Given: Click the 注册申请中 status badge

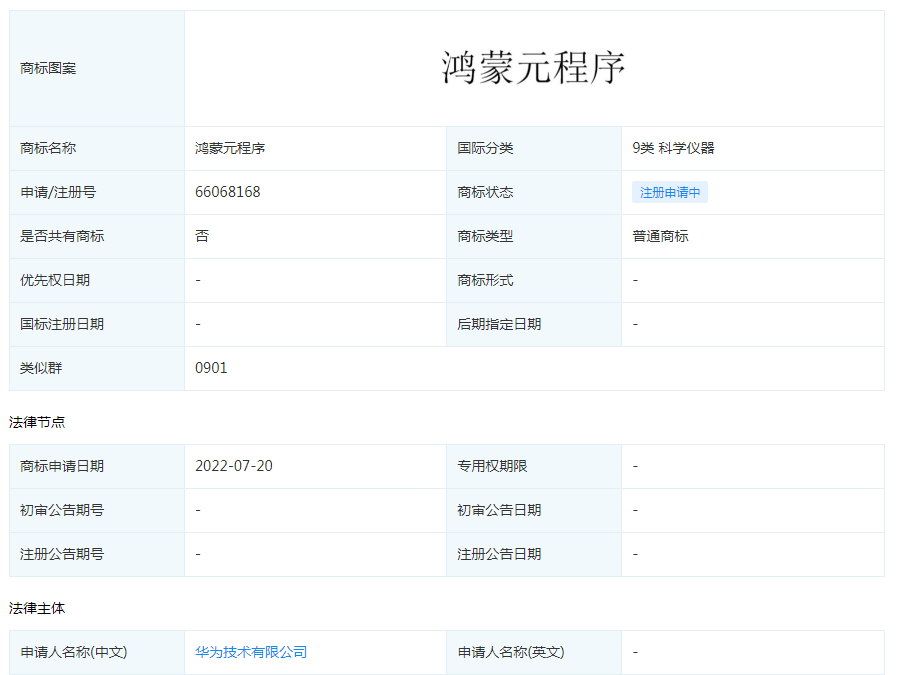Looking at the screenshot, I should [670, 192].
